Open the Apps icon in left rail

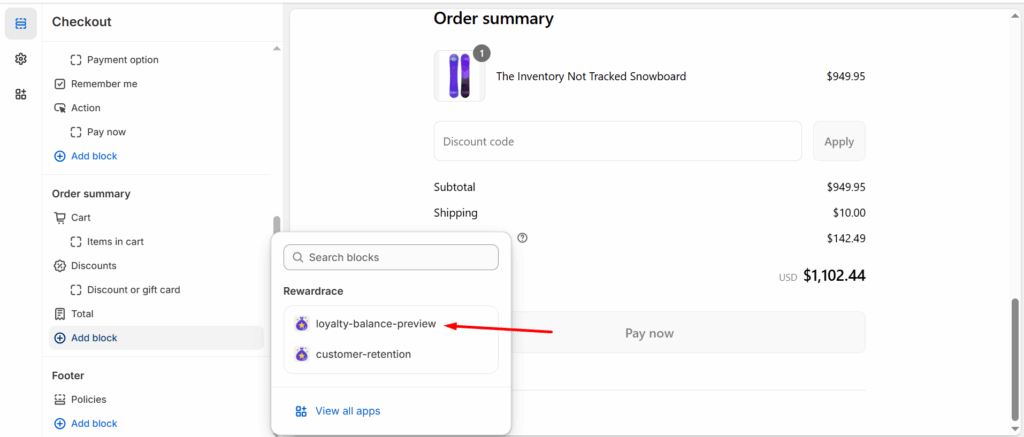[x=21, y=94]
